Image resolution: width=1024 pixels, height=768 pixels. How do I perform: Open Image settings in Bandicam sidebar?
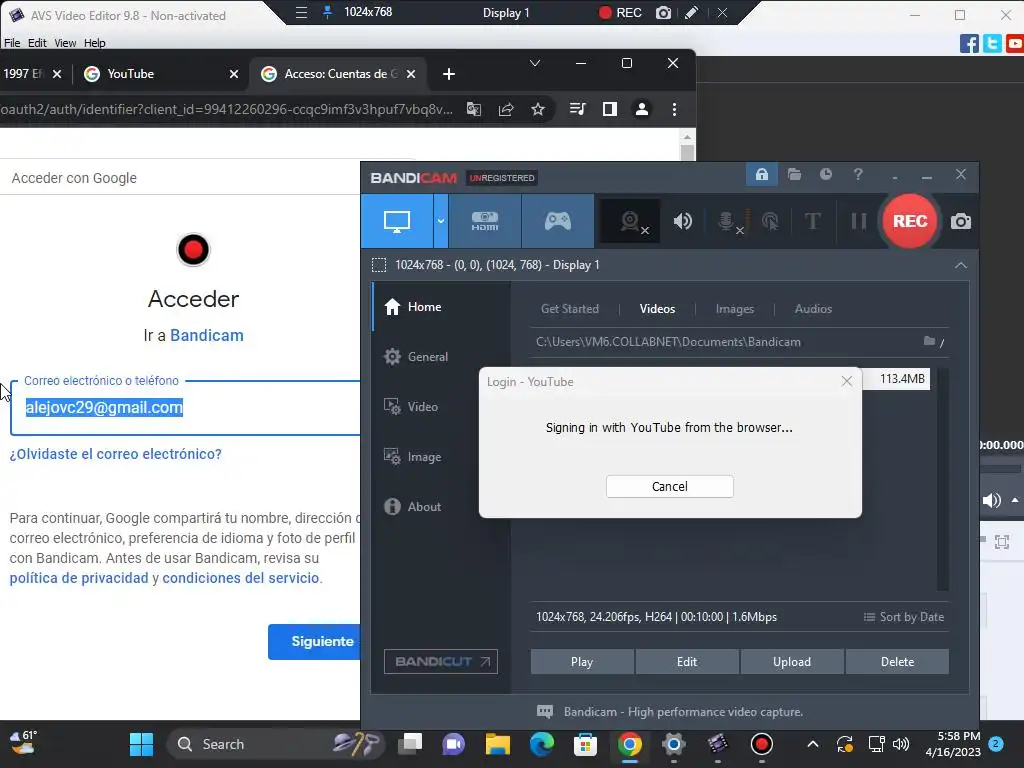tap(413, 456)
